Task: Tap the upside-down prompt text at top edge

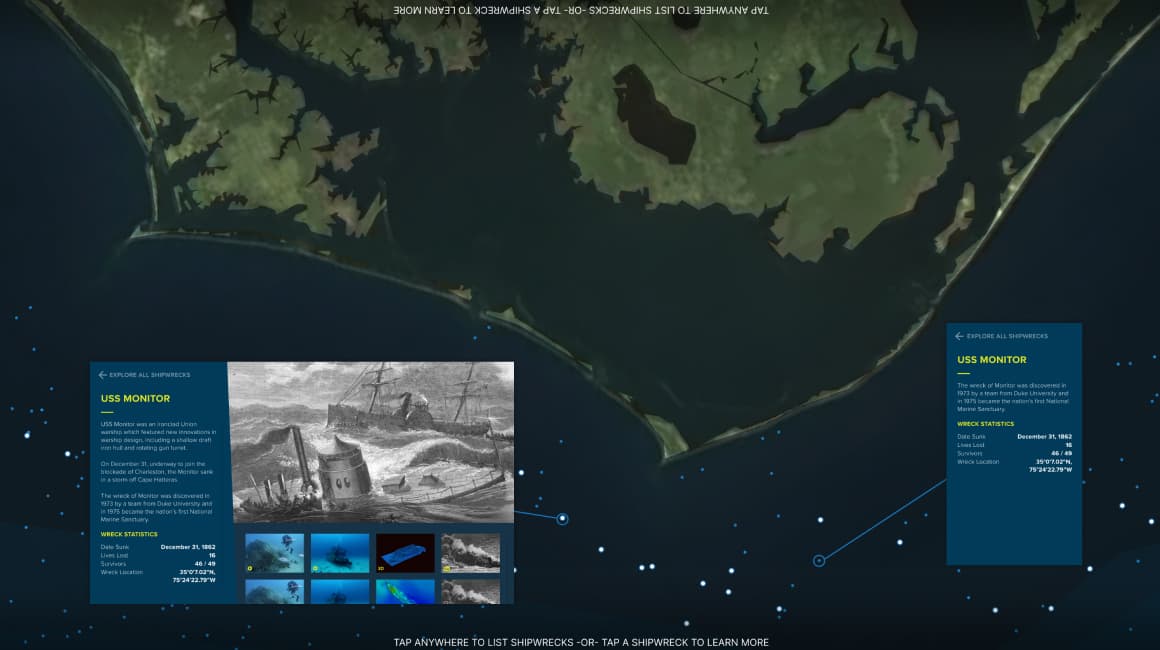Action: [581, 9]
